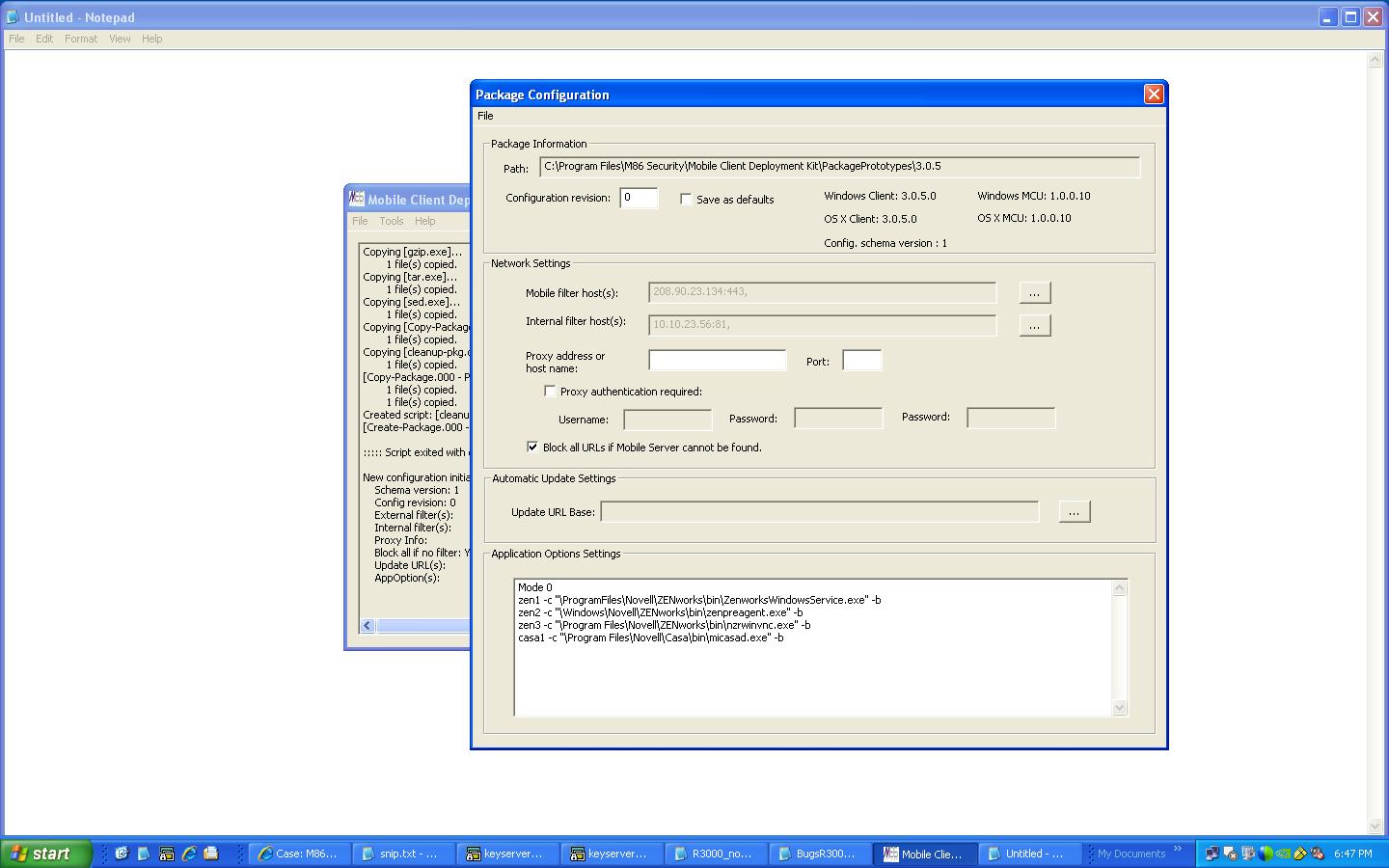
Task: Check Proxy authentication required
Action: pyautogui.click(x=550, y=392)
